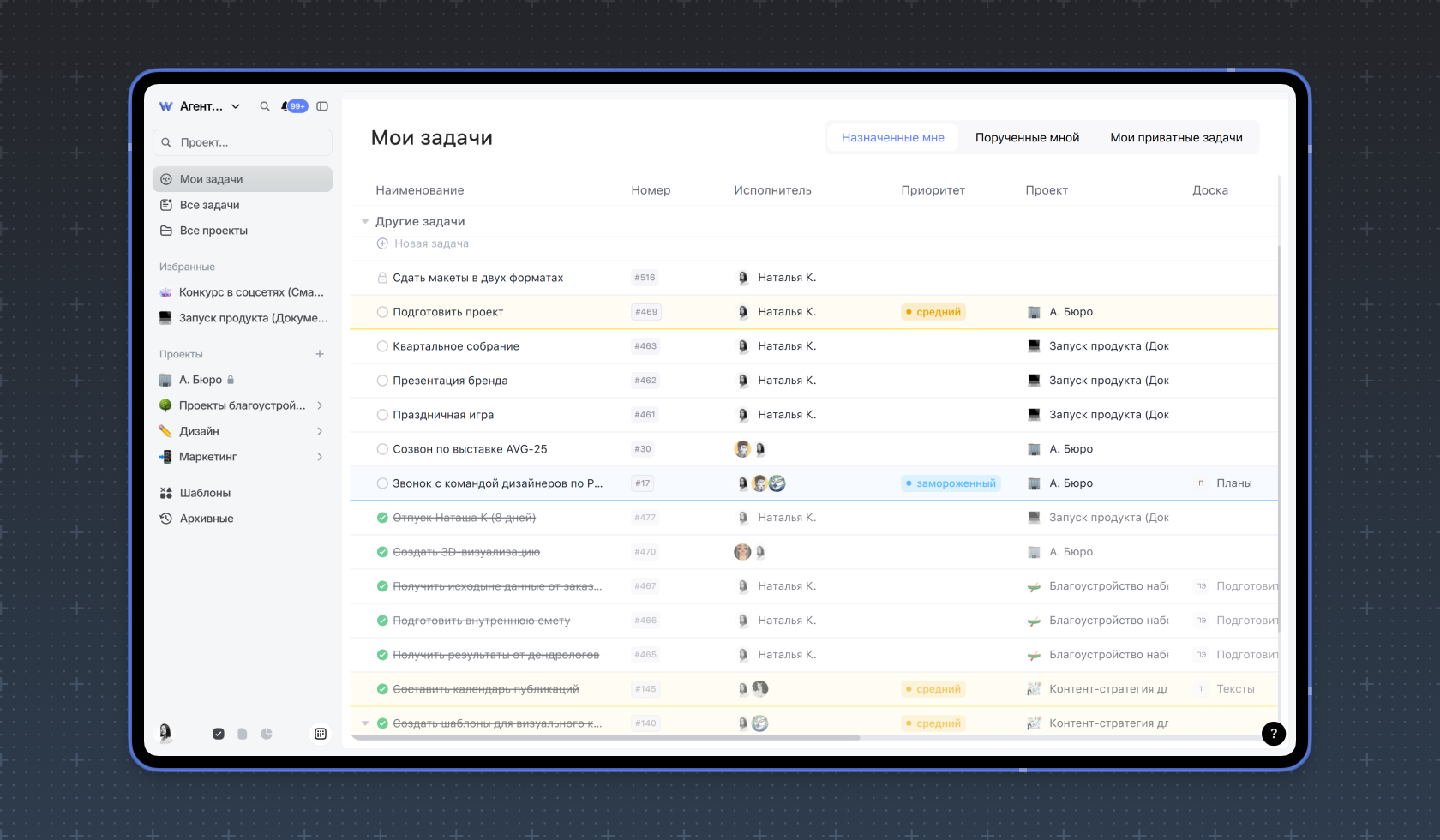This screenshot has height=840, width=1440.
Task: Collapse the Другие задачи group
Action: point(365,221)
